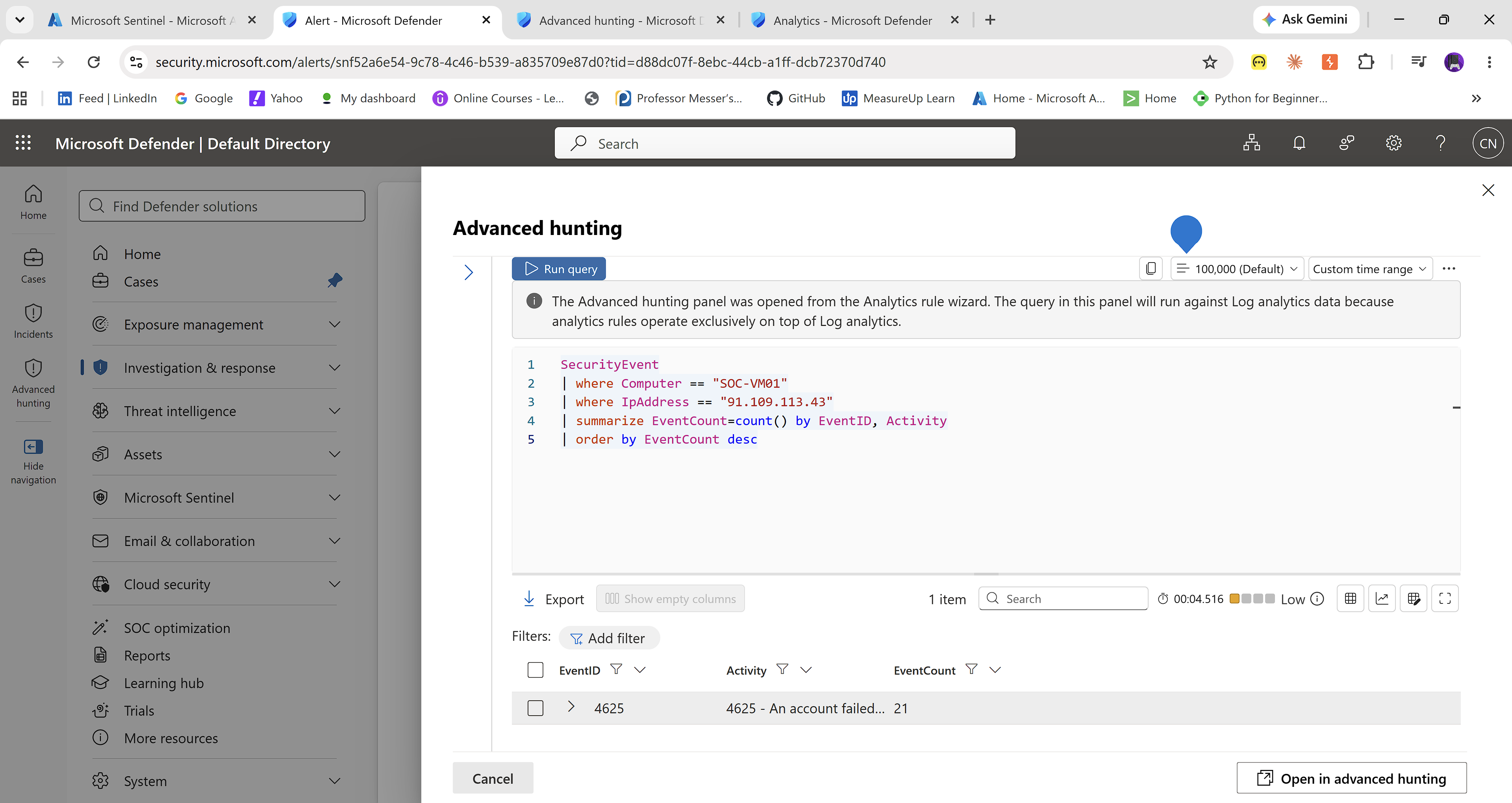Show results as a chart

1382,599
